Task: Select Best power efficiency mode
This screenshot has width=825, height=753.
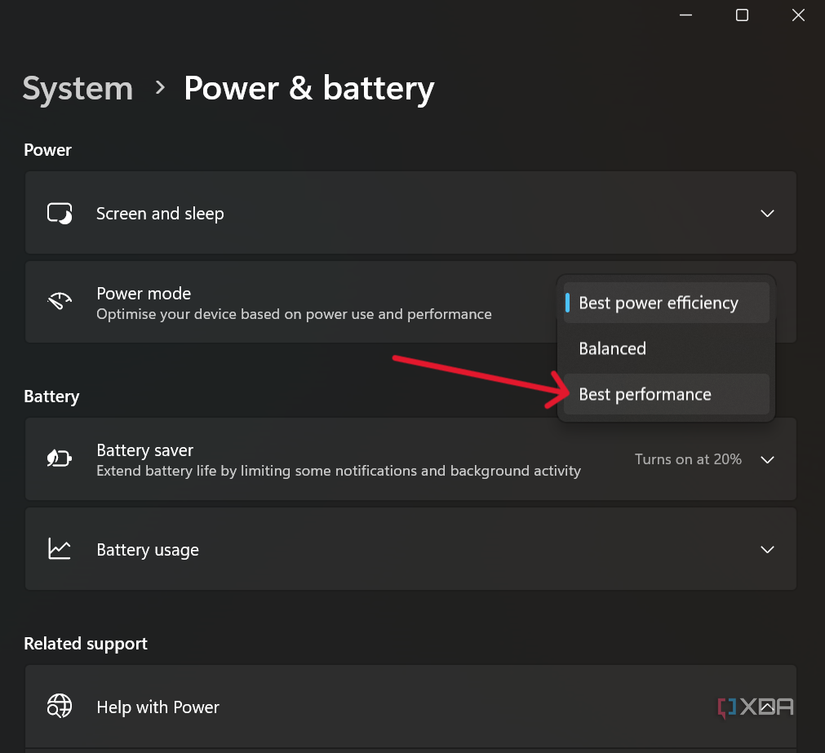Action: [x=659, y=302]
